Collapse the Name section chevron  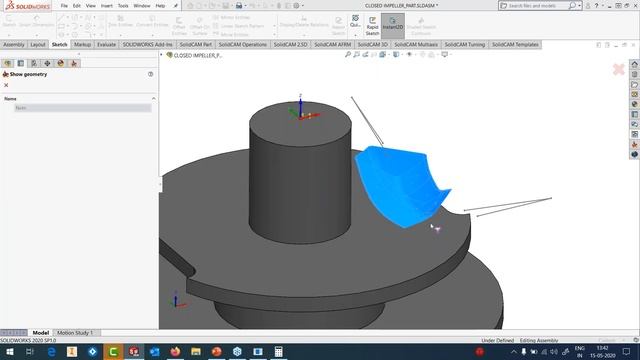pos(154,99)
